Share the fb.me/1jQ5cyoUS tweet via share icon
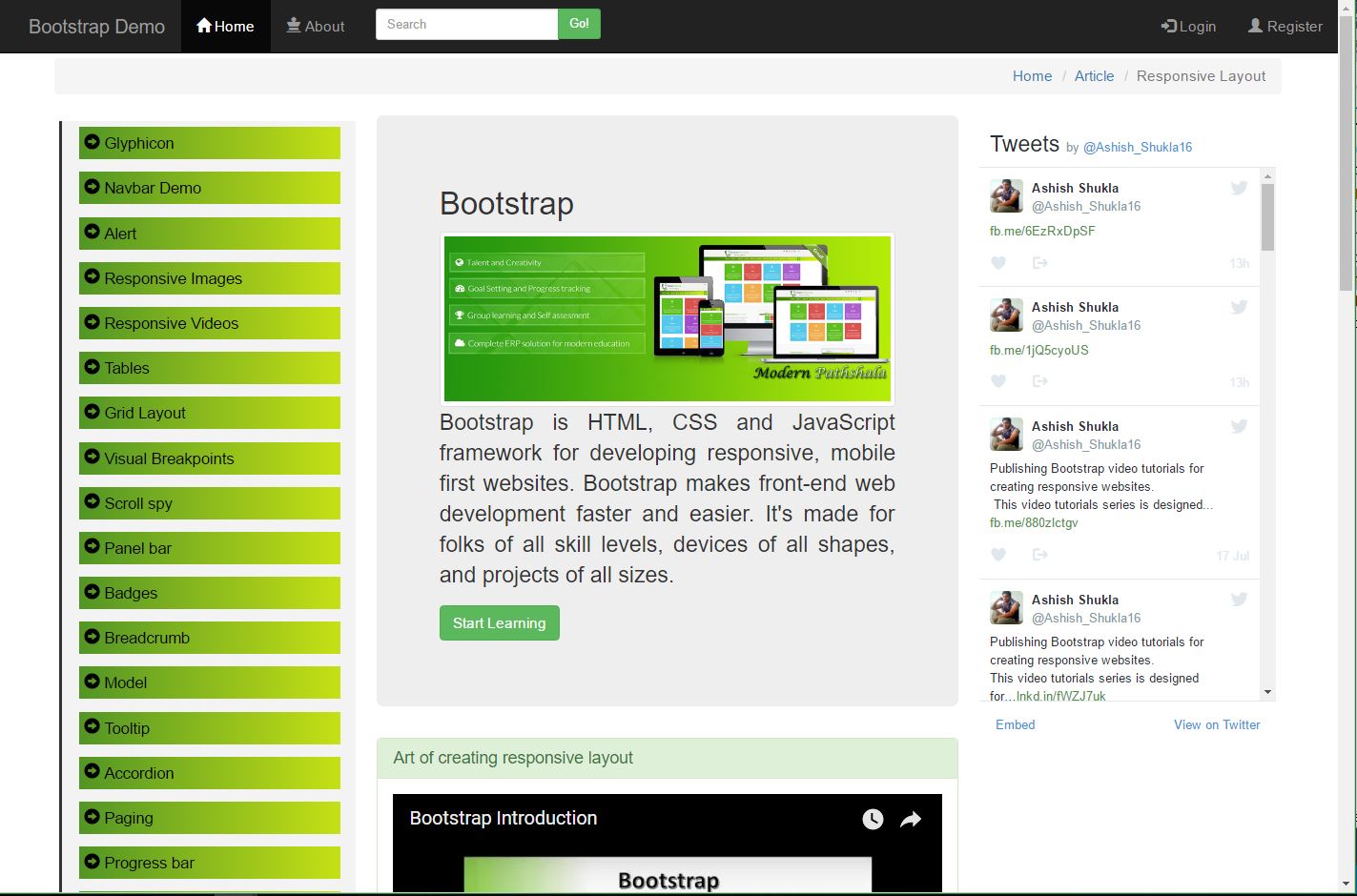 (x=1040, y=381)
